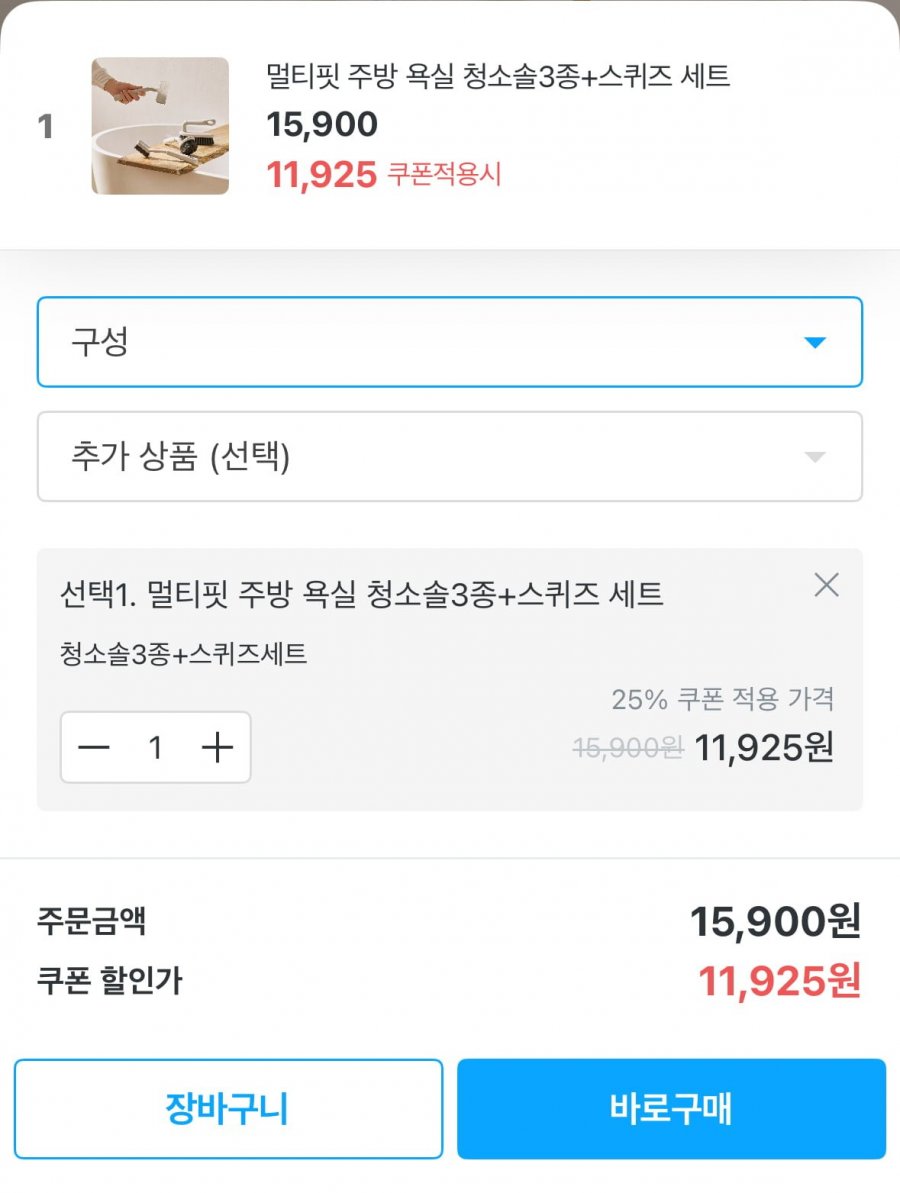Decrease quantity with the minus icon
Screen dimensions: 900x1193
pos(94,748)
